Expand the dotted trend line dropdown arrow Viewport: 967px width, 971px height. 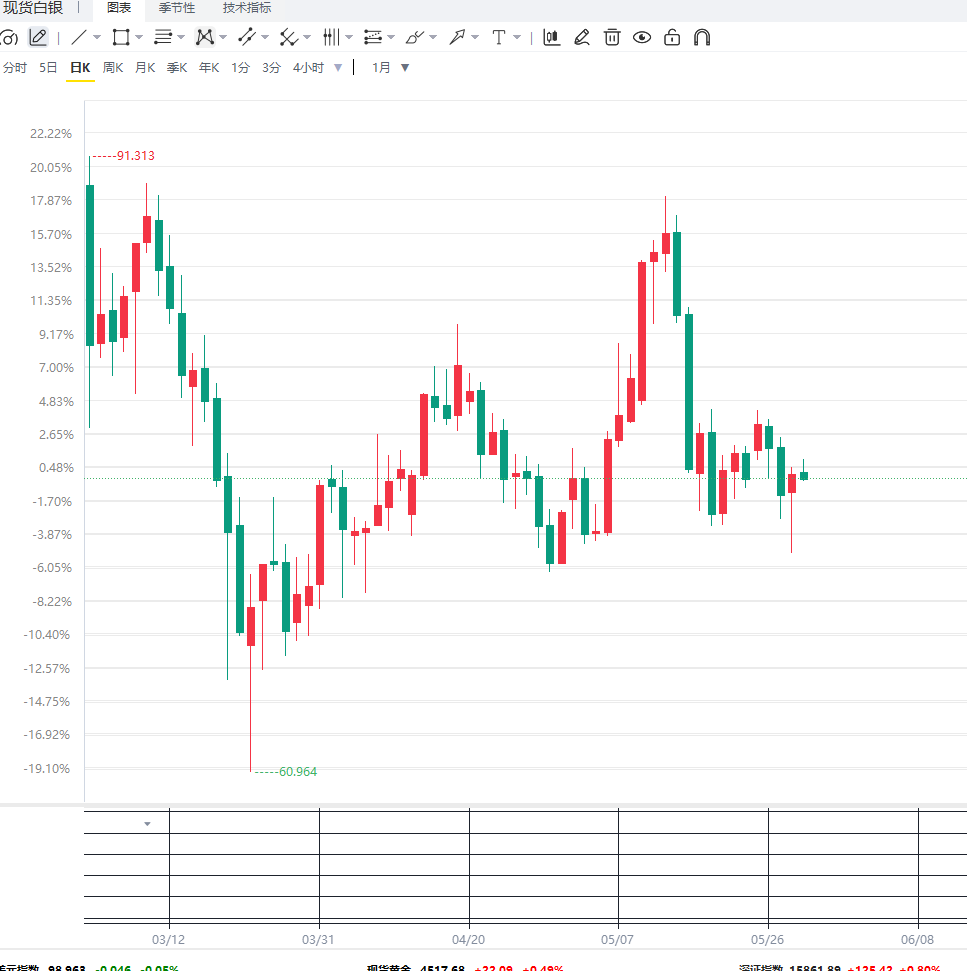(x=265, y=37)
